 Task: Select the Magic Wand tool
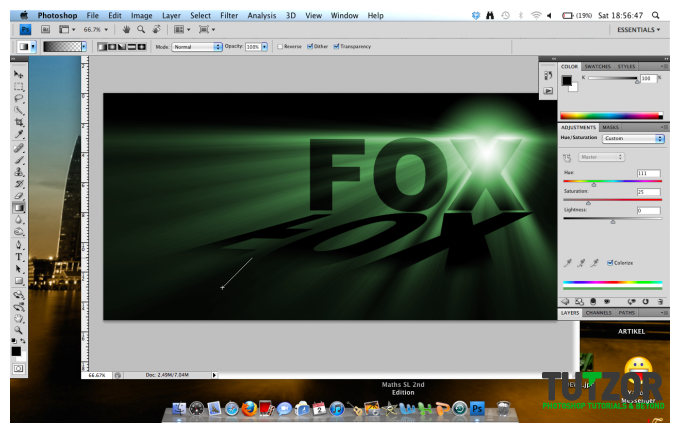tap(19, 110)
